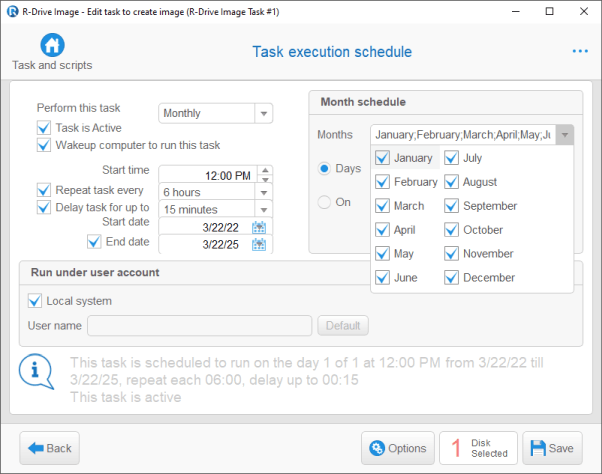This screenshot has width=602, height=474.
Task: Open the Start date calendar picker
Action: pos(259,227)
